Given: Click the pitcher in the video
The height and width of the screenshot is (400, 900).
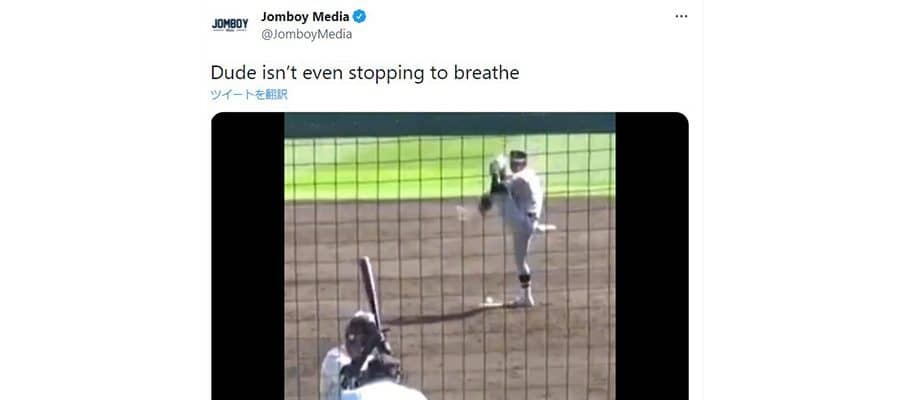Looking at the screenshot, I should coord(517,227).
